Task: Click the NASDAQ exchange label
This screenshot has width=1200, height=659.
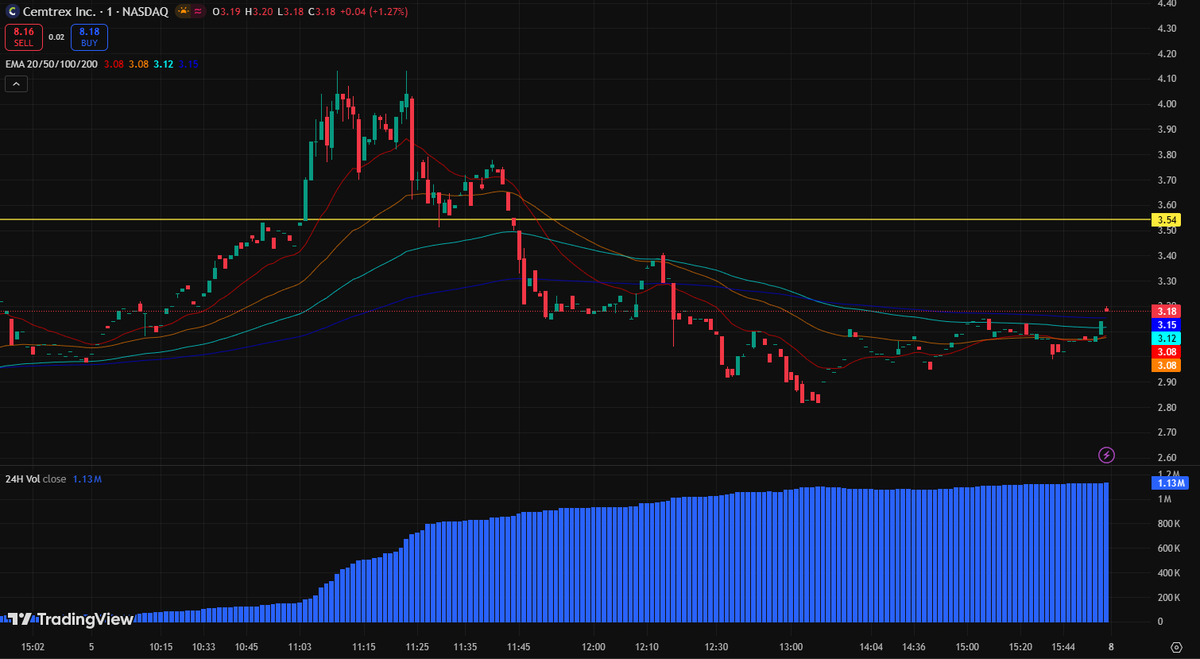Action: tap(143, 11)
